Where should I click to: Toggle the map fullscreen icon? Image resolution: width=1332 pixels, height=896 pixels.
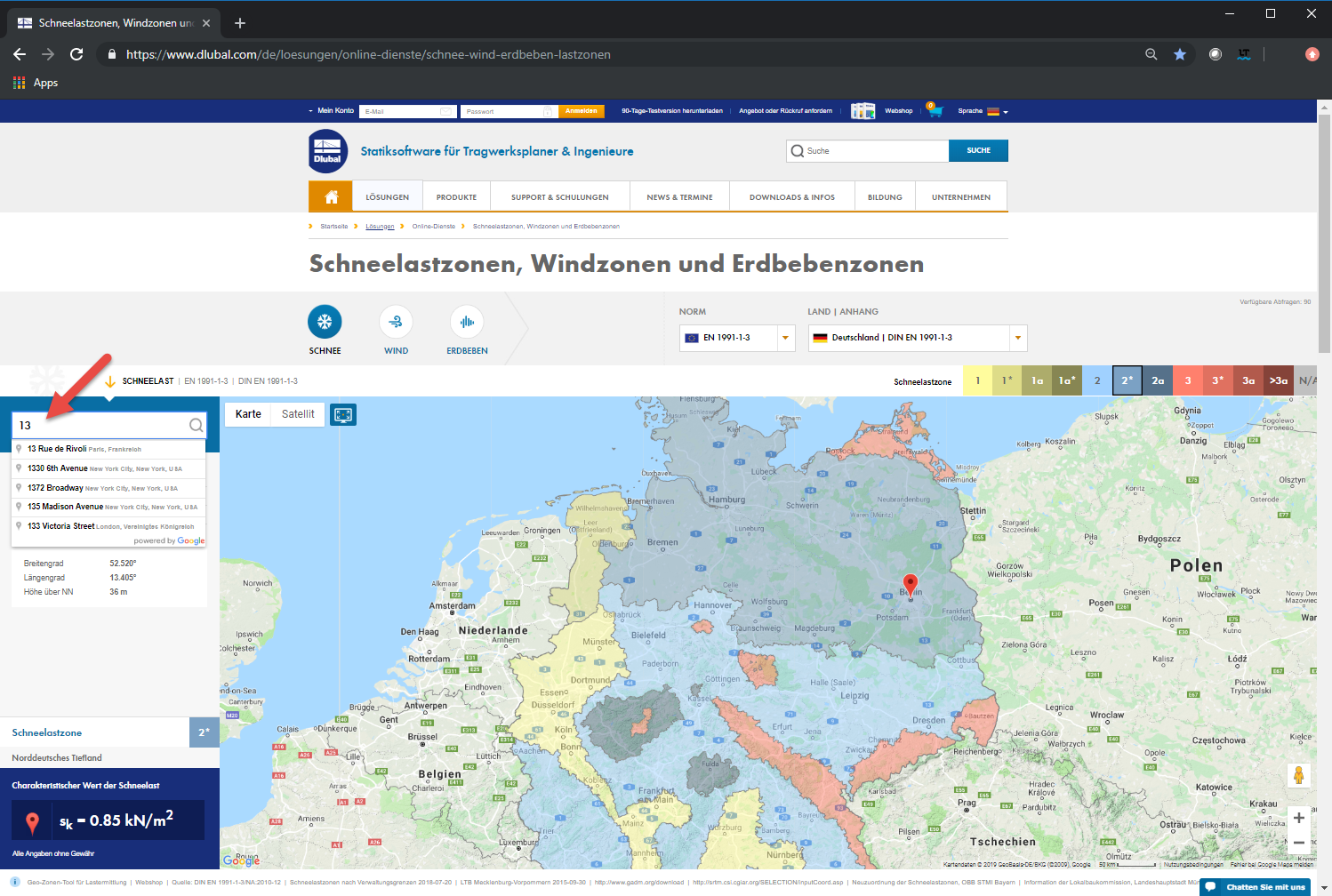343,414
